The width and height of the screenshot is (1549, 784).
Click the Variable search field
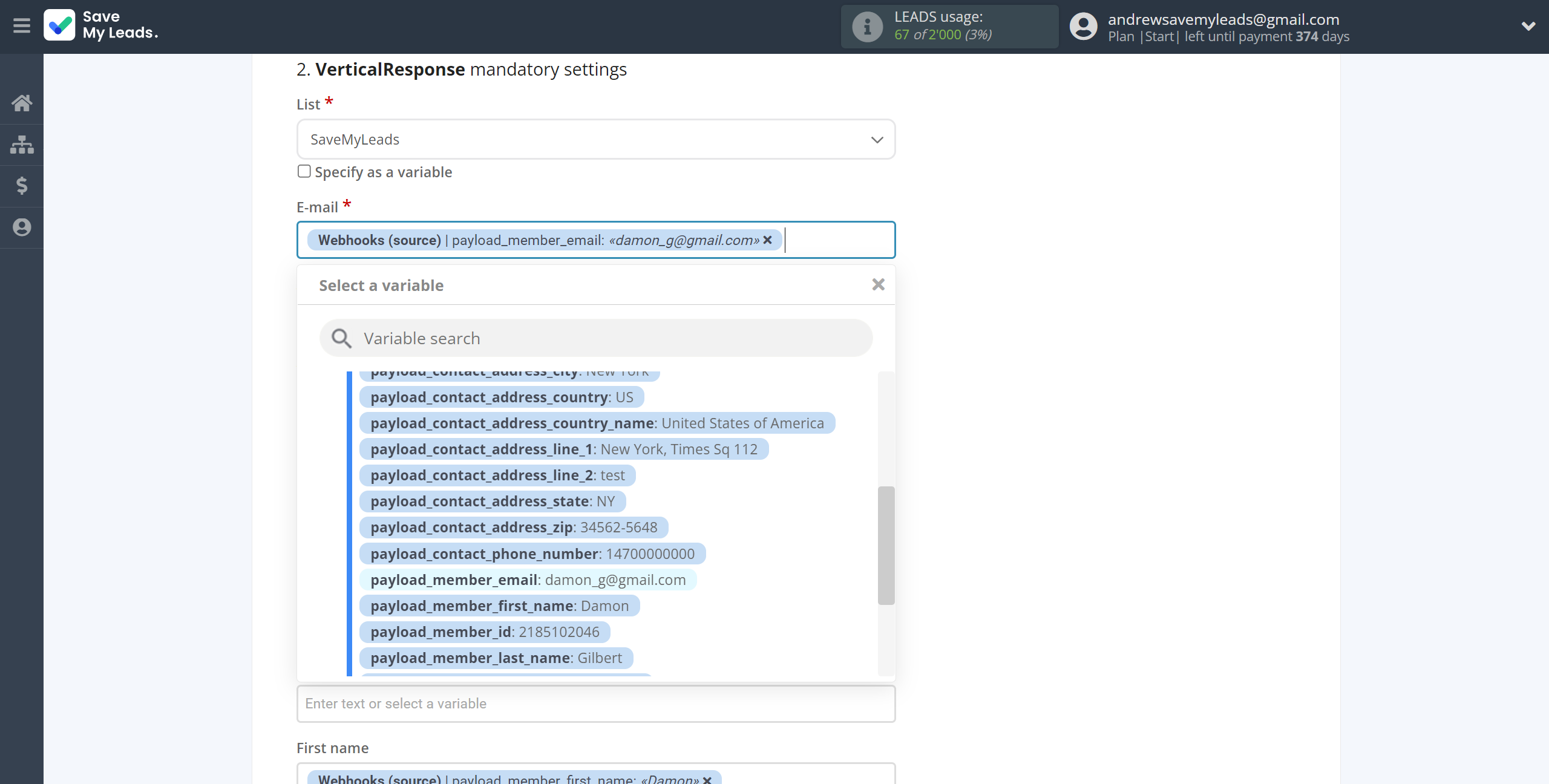pos(596,338)
